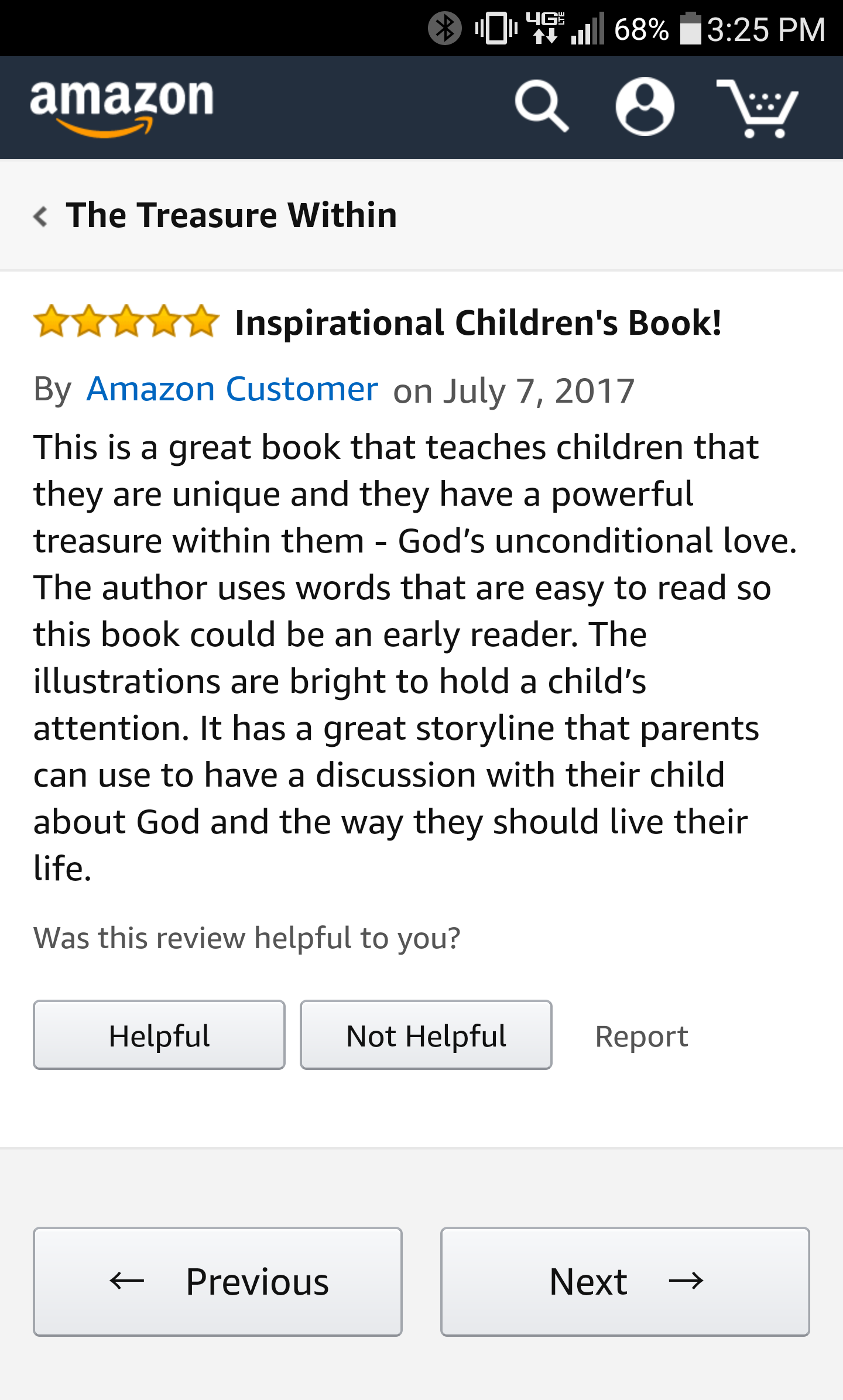
Task: Tap the Bluetooth status icon
Action: click(444, 29)
